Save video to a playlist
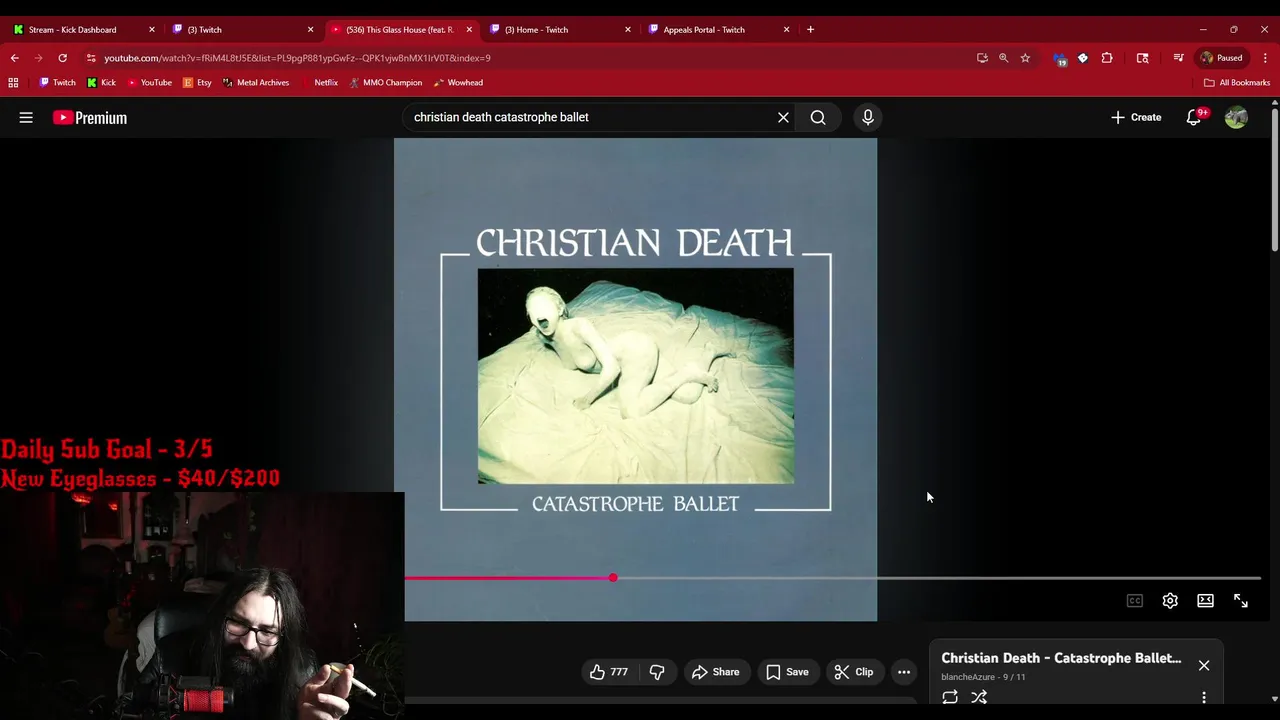This screenshot has height=720, width=1280. (787, 672)
